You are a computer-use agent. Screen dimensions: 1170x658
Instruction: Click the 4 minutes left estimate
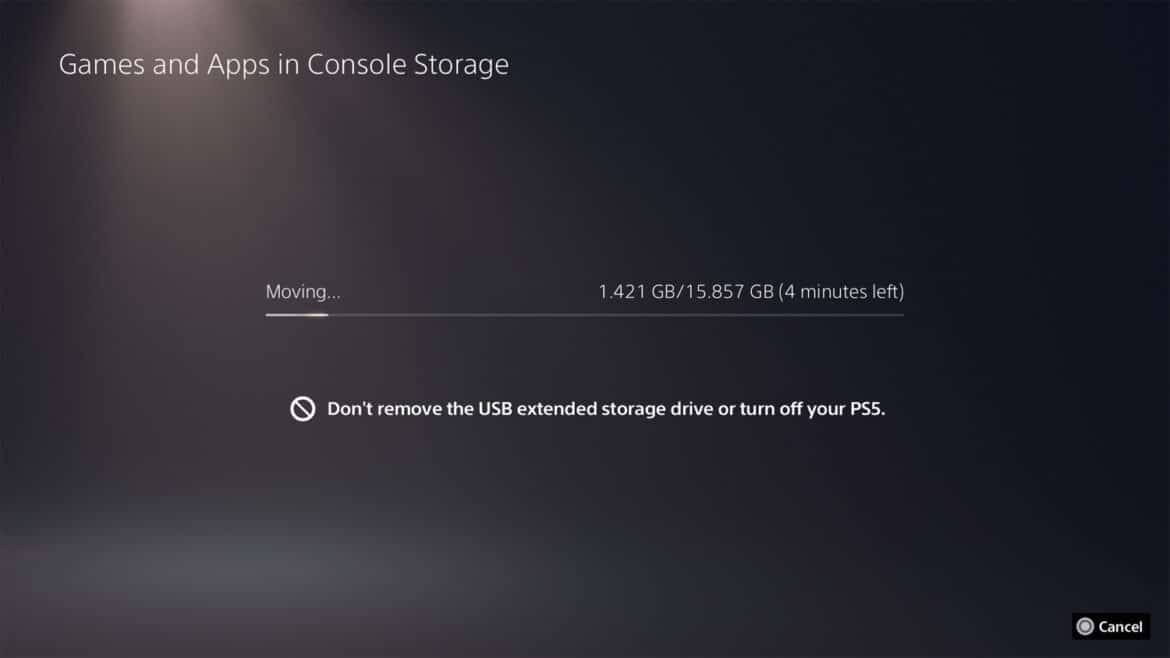coord(842,292)
